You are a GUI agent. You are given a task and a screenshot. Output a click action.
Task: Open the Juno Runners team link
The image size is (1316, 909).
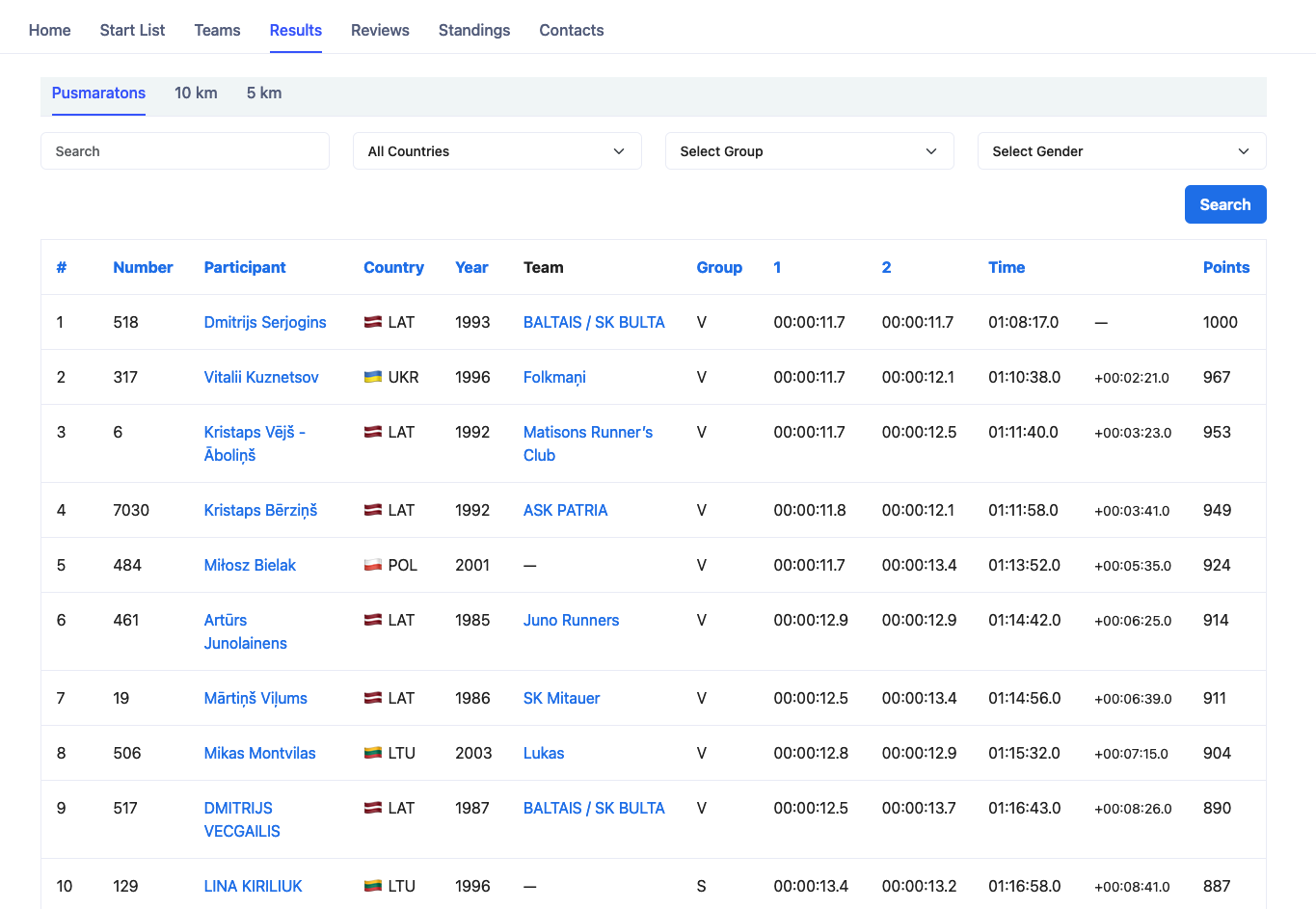click(571, 620)
